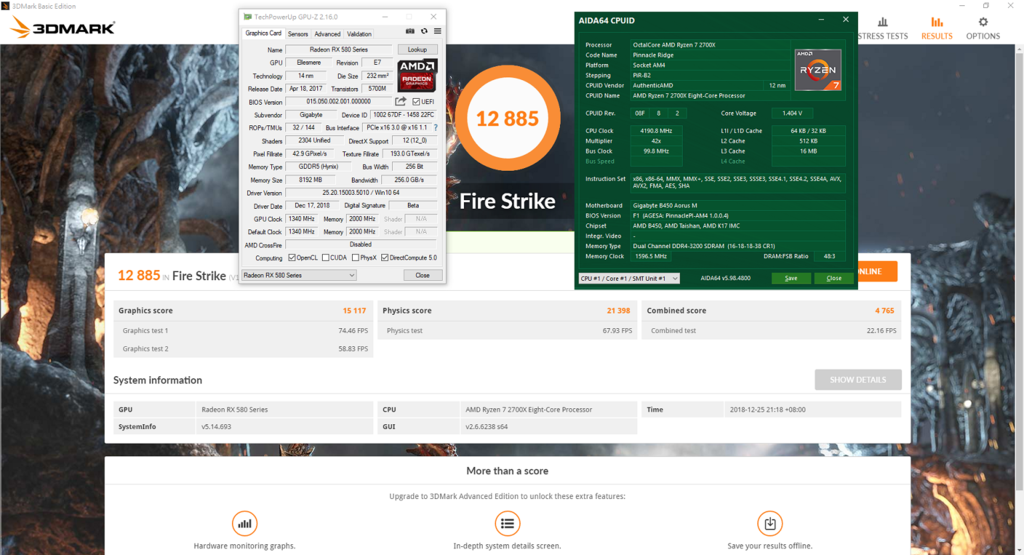Image resolution: width=1024 pixels, height=555 pixels.
Task: Toggle the OpenCL checkbox
Action: 292,257
